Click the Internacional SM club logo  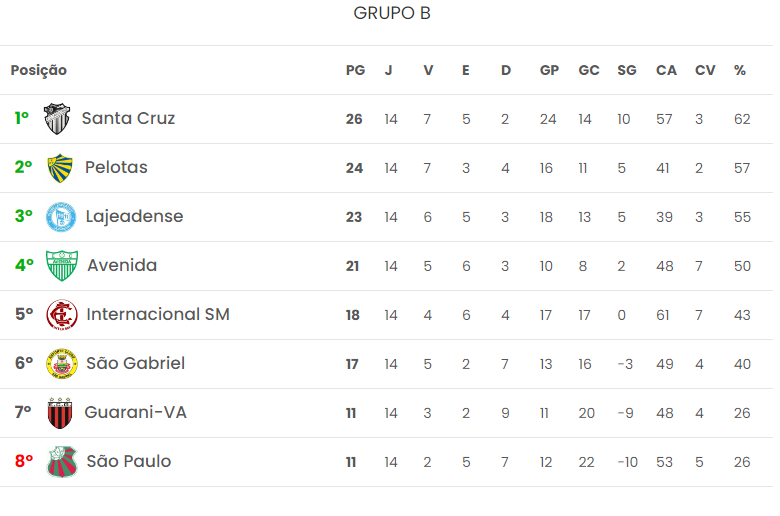point(62,315)
